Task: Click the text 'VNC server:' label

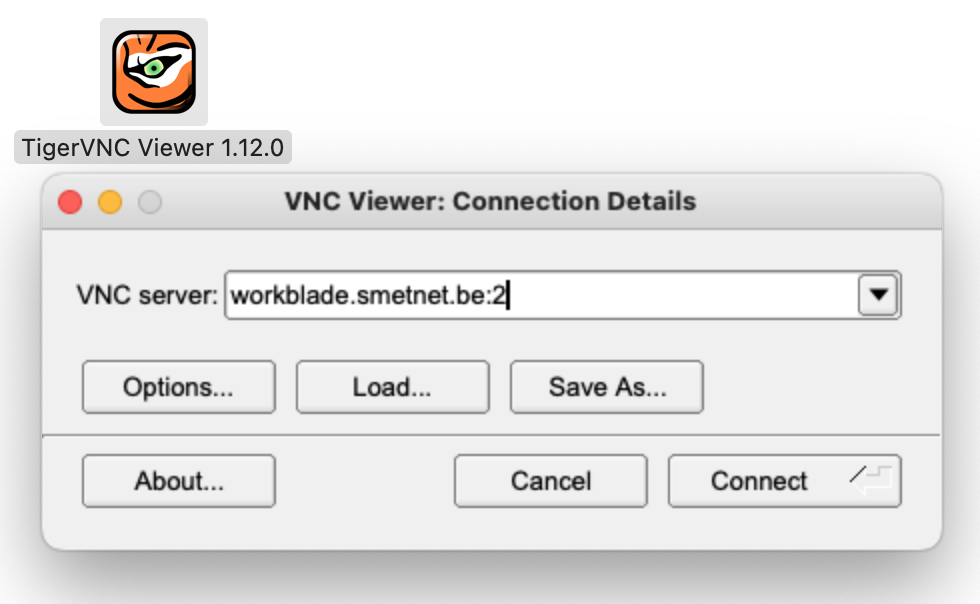Action: (148, 295)
